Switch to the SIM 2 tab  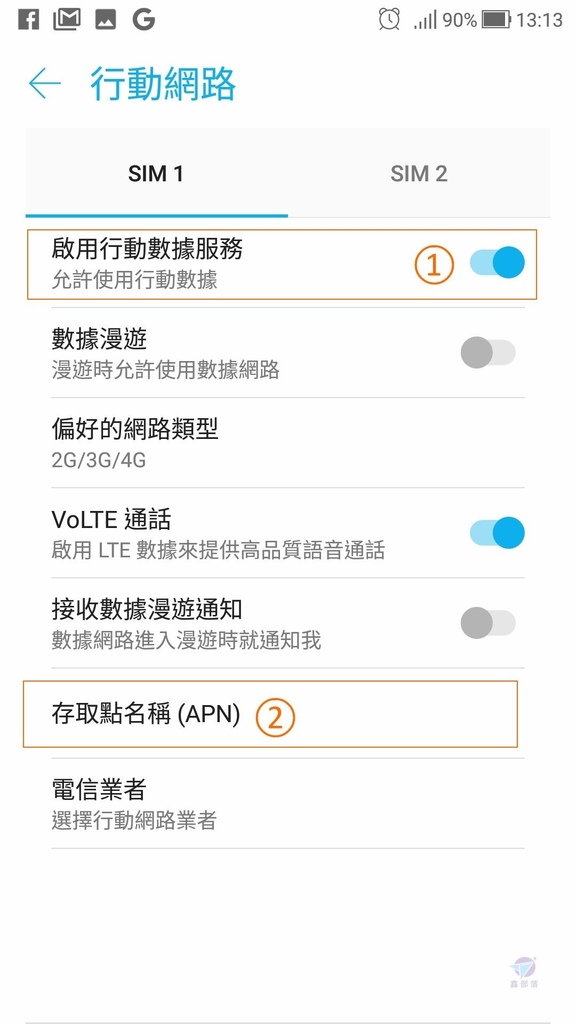[419, 174]
